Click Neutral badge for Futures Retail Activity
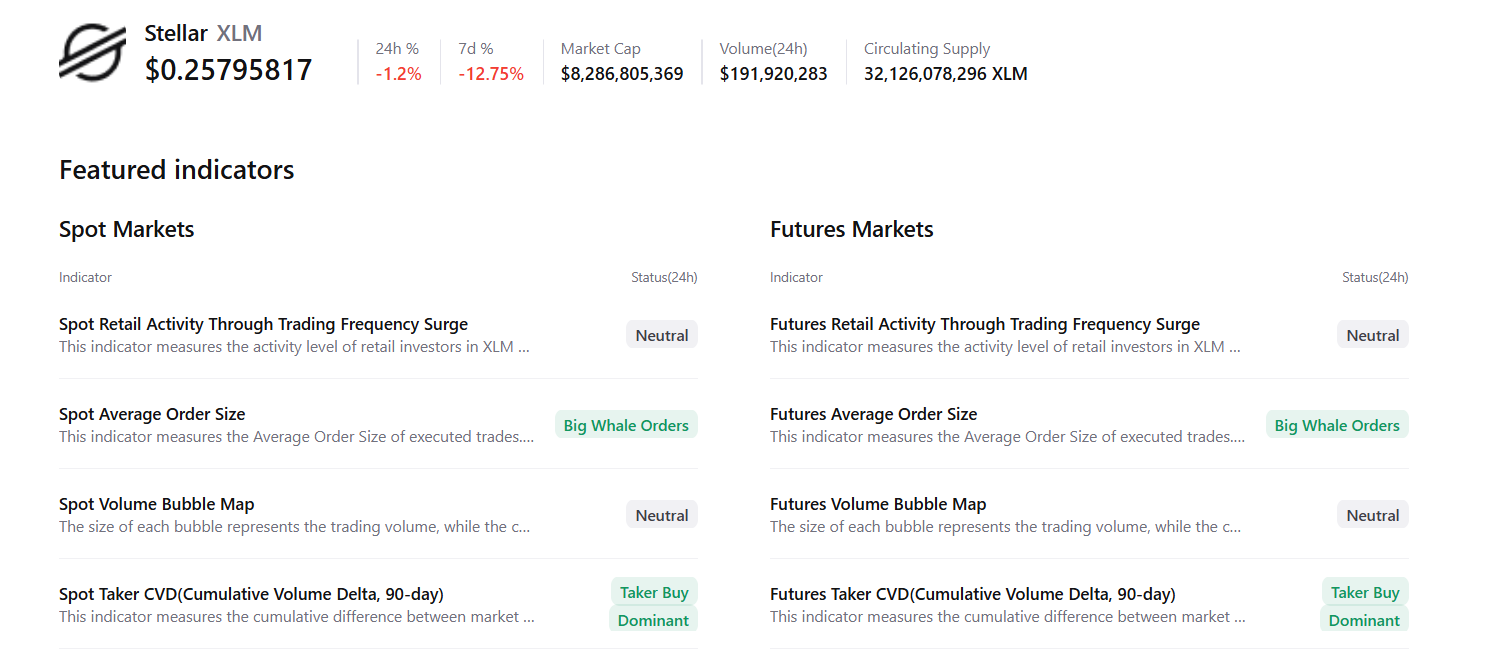 [x=1372, y=335]
